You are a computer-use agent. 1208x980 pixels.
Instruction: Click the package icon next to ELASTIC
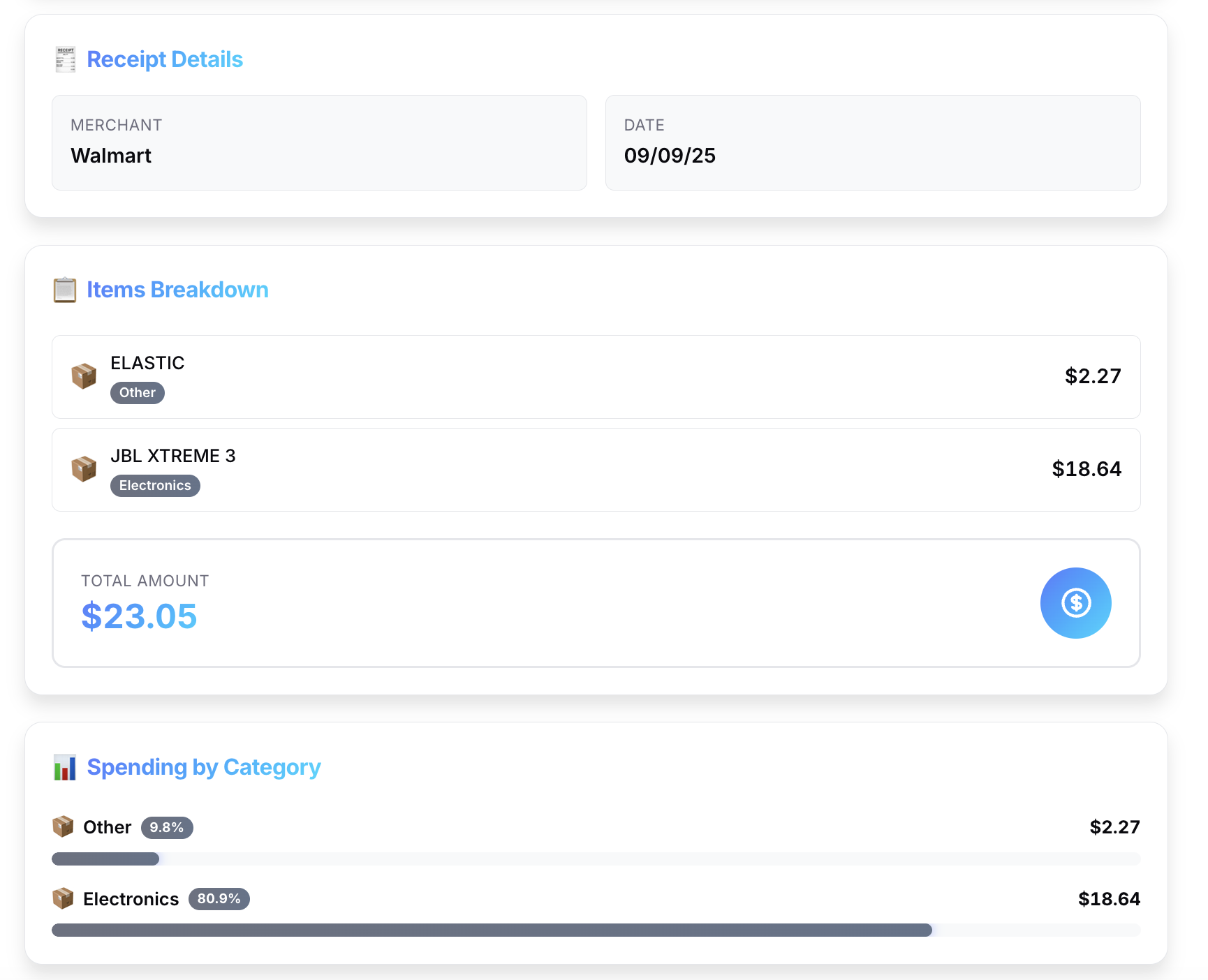(x=84, y=376)
